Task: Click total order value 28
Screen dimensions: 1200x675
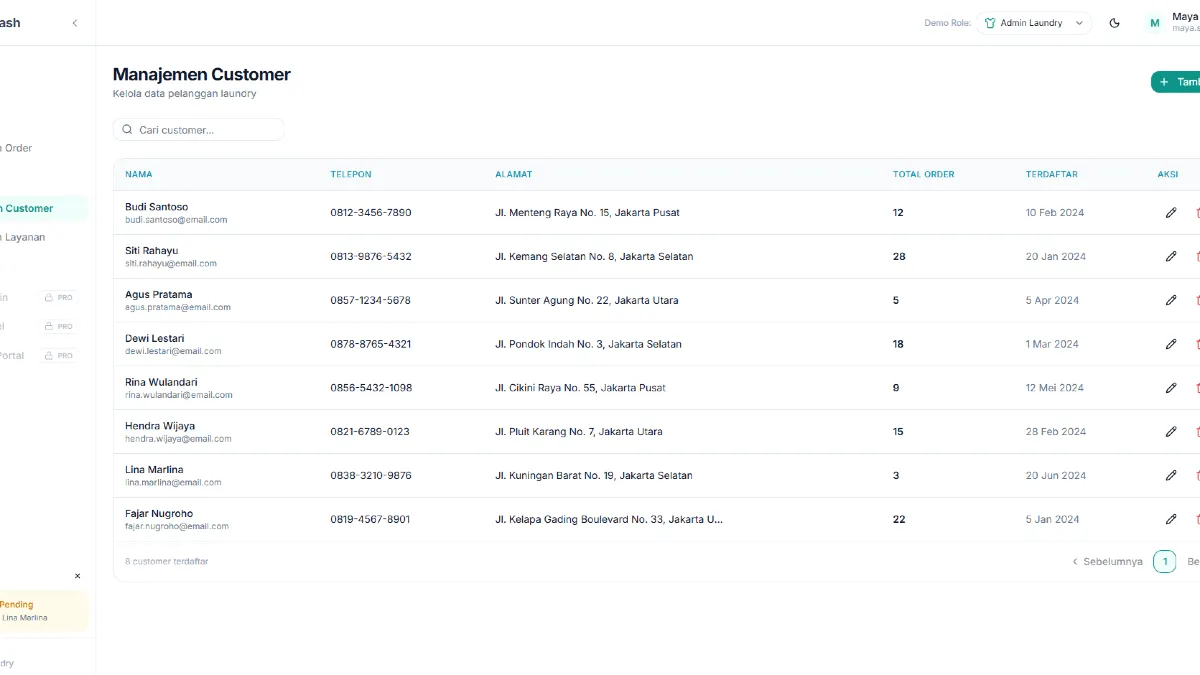Action: (x=899, y=257)
